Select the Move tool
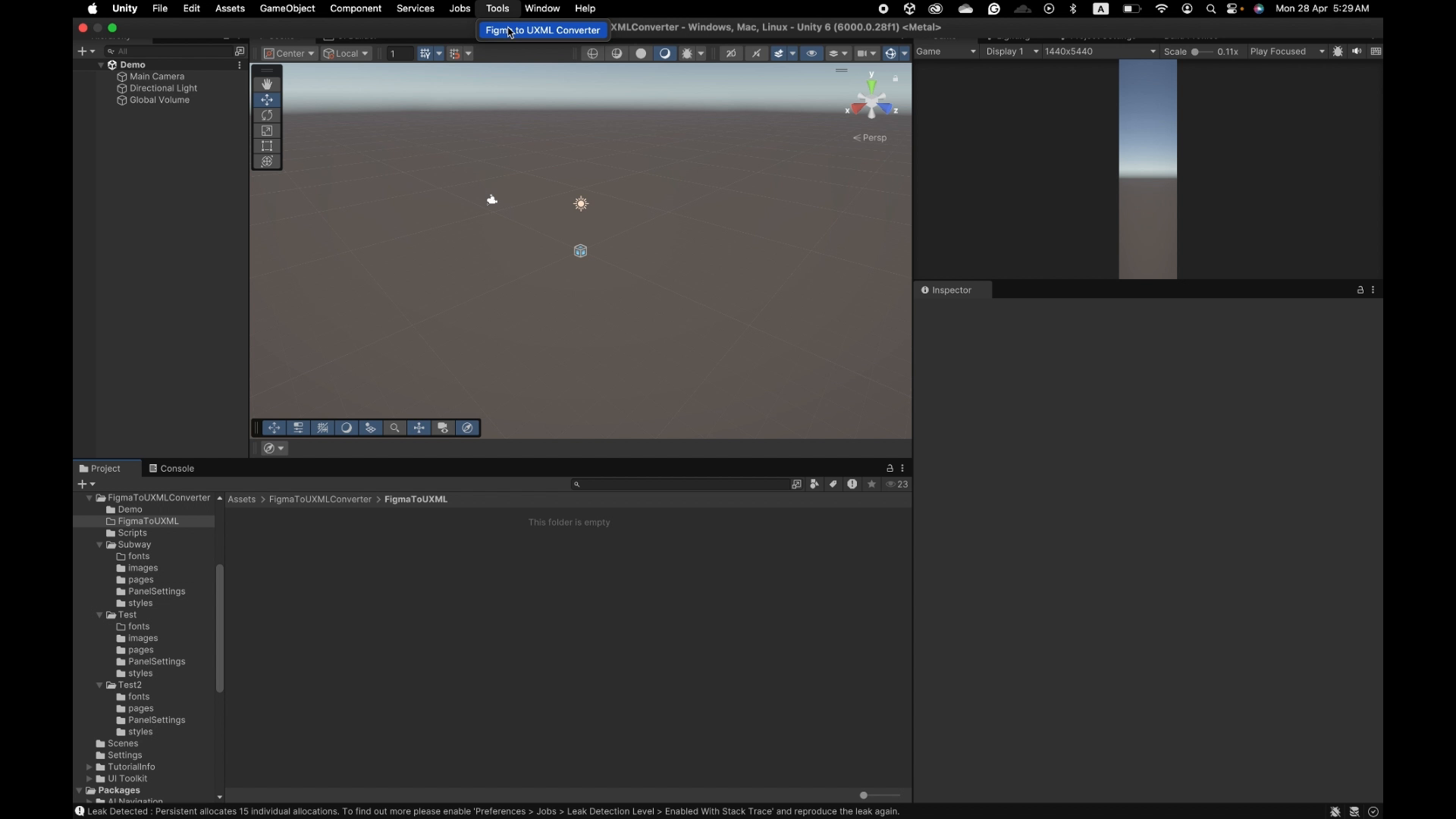 pos(267,100)
